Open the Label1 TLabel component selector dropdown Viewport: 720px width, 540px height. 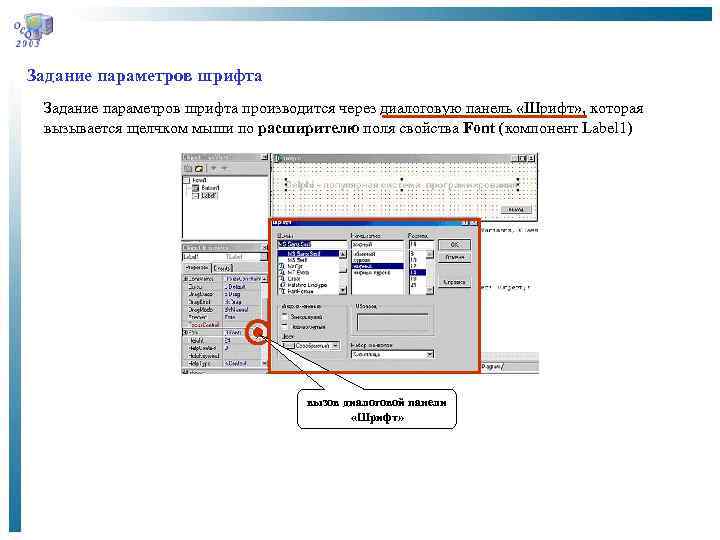tap(264, 257)
